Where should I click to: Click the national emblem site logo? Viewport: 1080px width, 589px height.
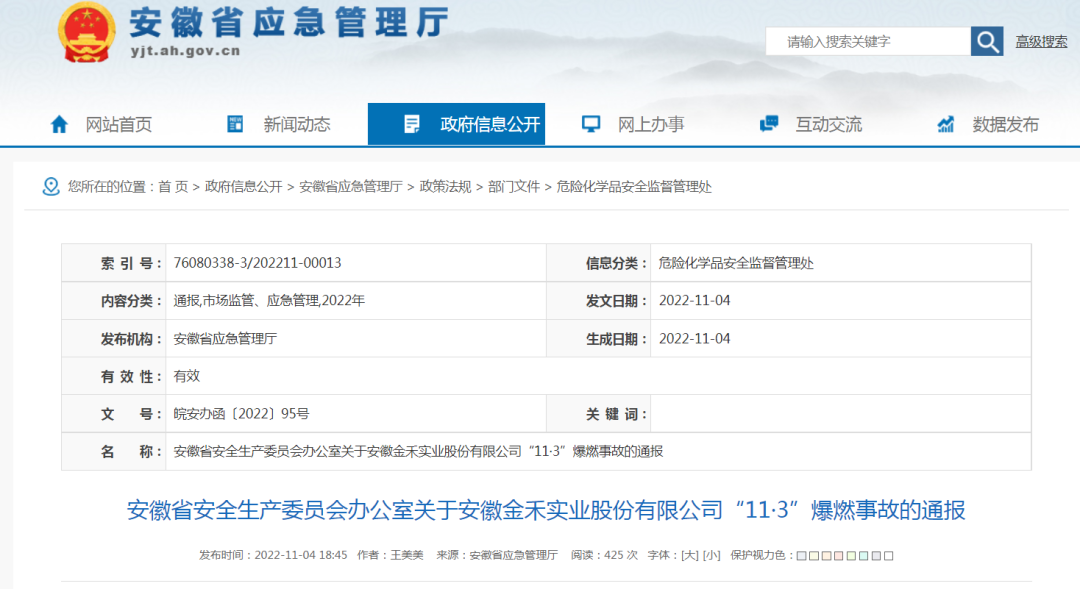pyautogui.click(x=86, y=33)
